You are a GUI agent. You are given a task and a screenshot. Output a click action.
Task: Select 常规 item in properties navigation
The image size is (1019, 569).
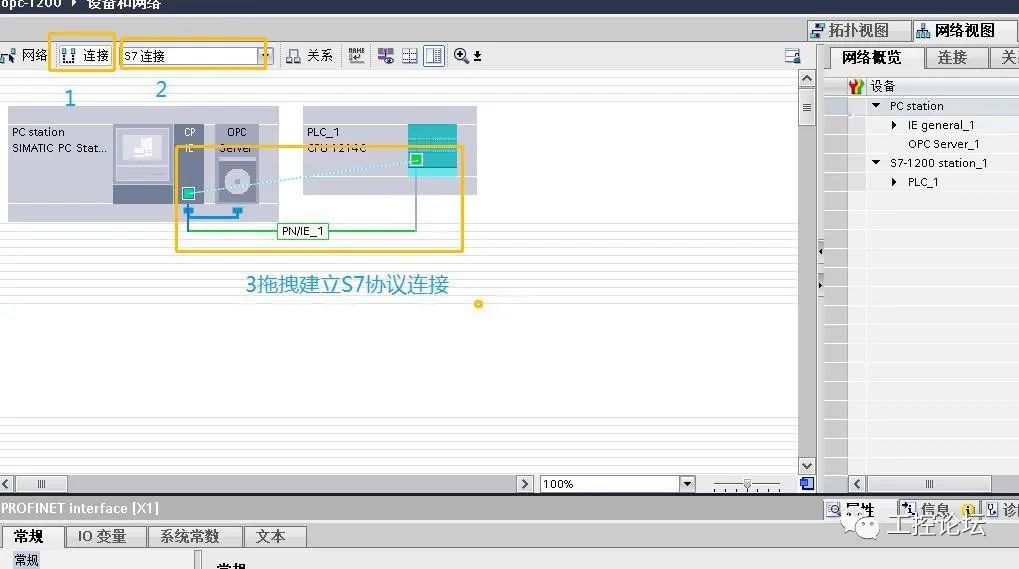click(27, 560)
